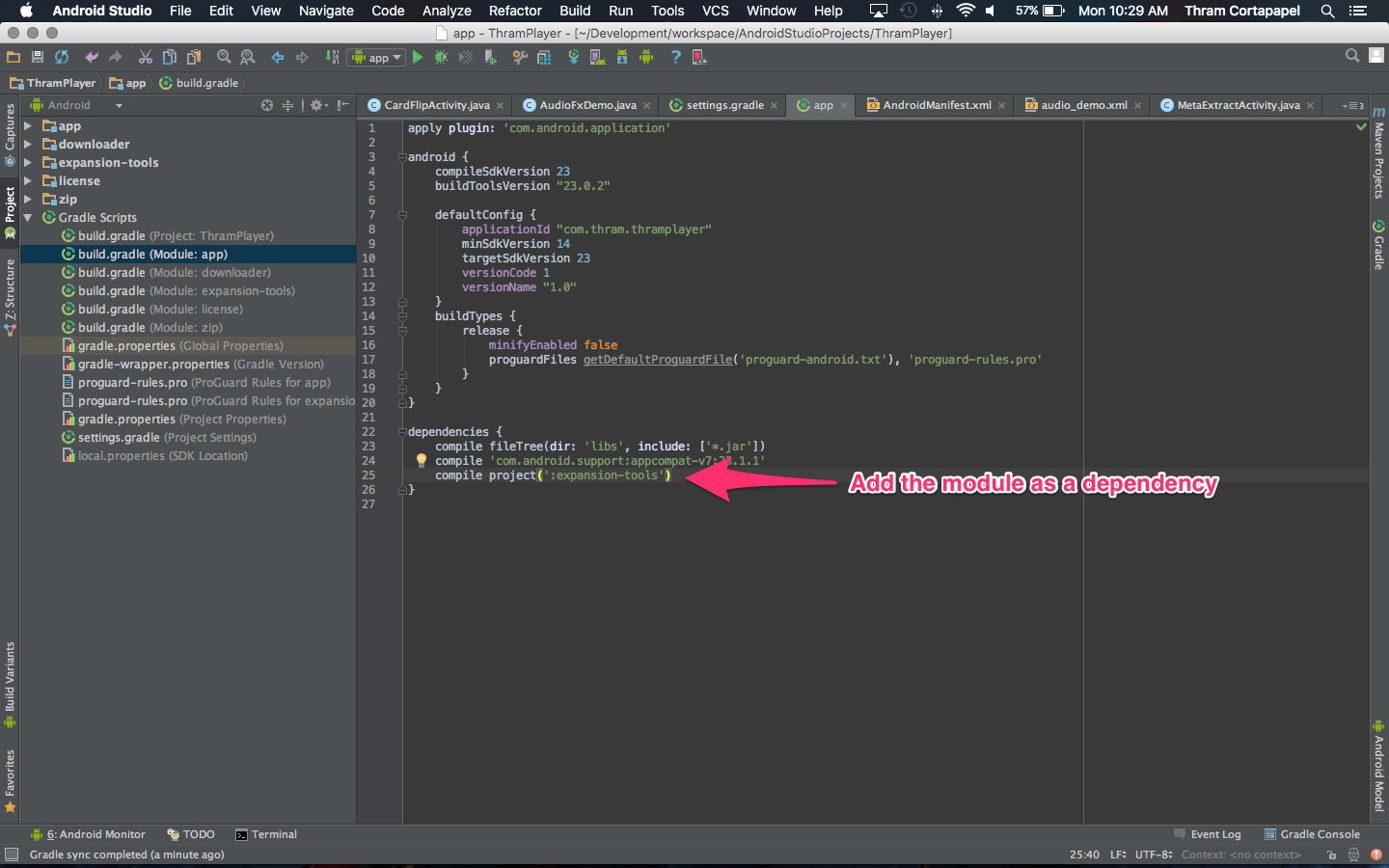Click the Synchronize refresh icon
This screenshot has width=1389, height=868.
(62, 57)
